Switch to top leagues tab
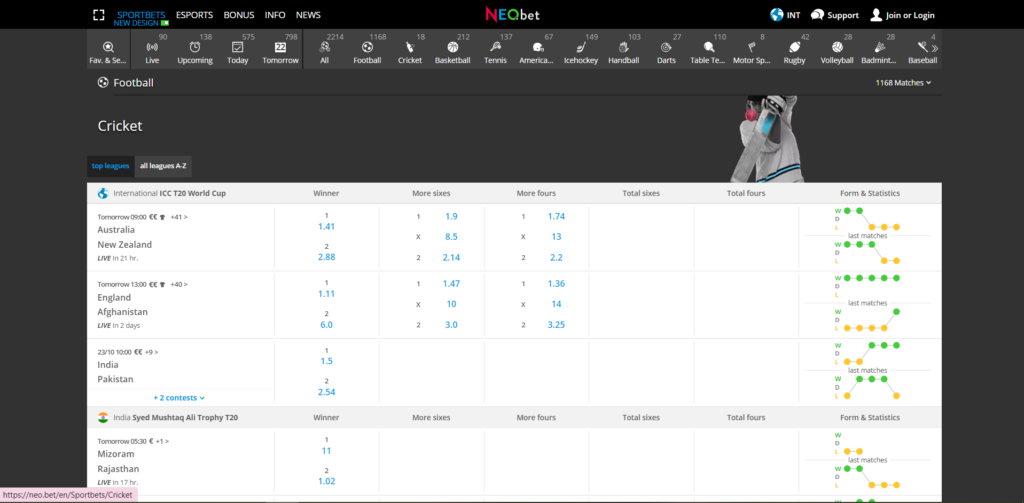Screen dimensions: 1024x503 110,166
